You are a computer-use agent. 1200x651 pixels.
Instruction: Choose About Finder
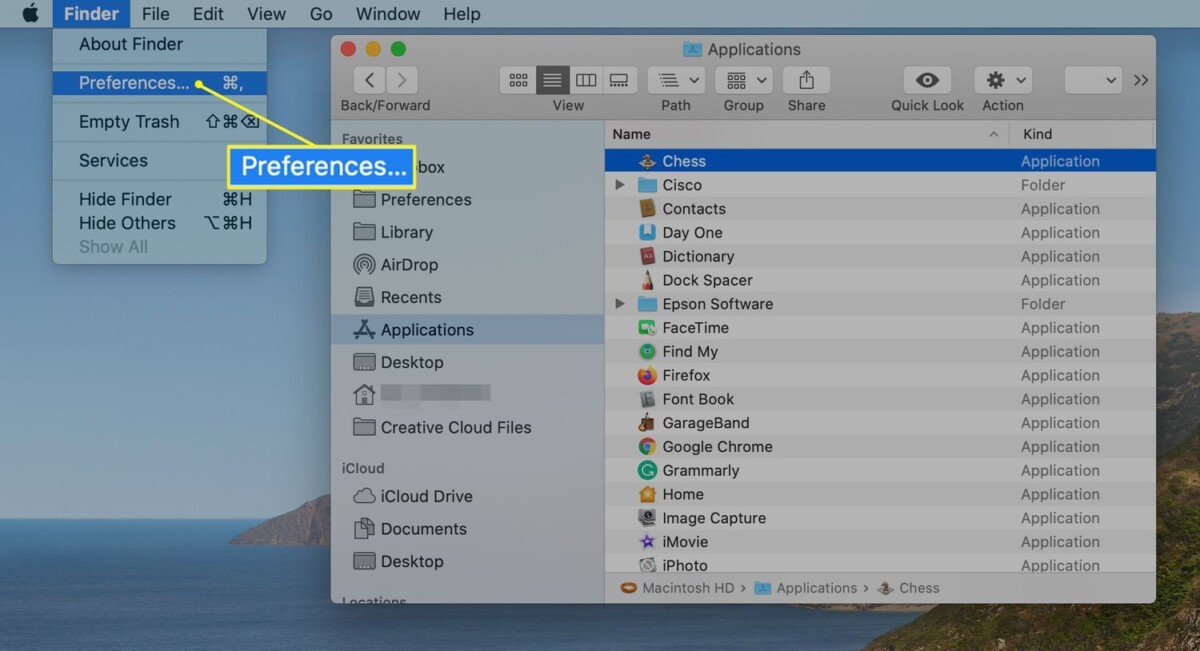160,44
